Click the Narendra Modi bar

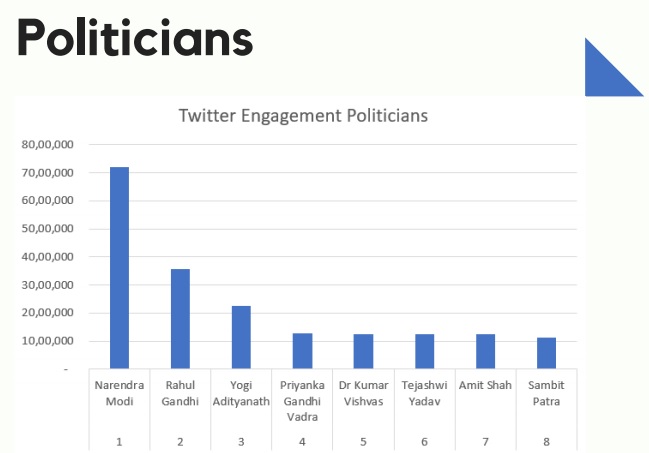tap(119, 268)
